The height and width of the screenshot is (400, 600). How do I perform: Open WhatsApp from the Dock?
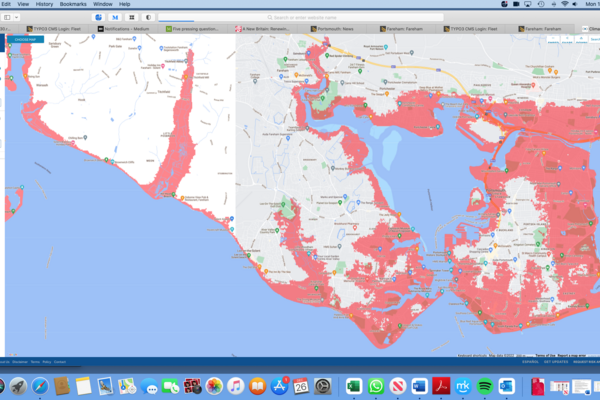376,386
